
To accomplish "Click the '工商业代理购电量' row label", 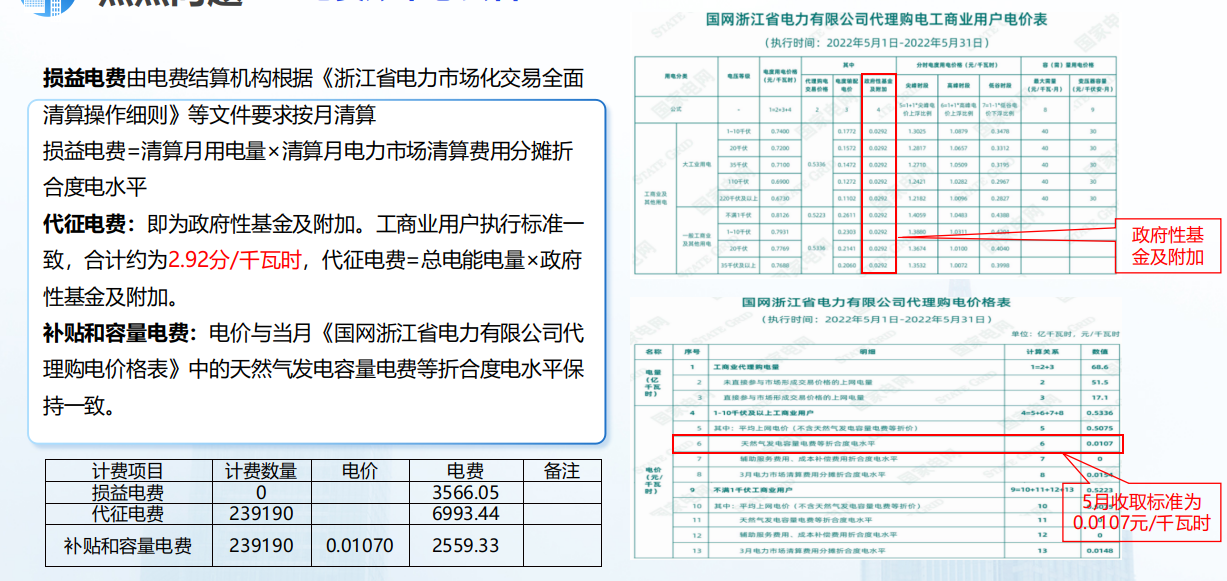I will coord(746,367).
